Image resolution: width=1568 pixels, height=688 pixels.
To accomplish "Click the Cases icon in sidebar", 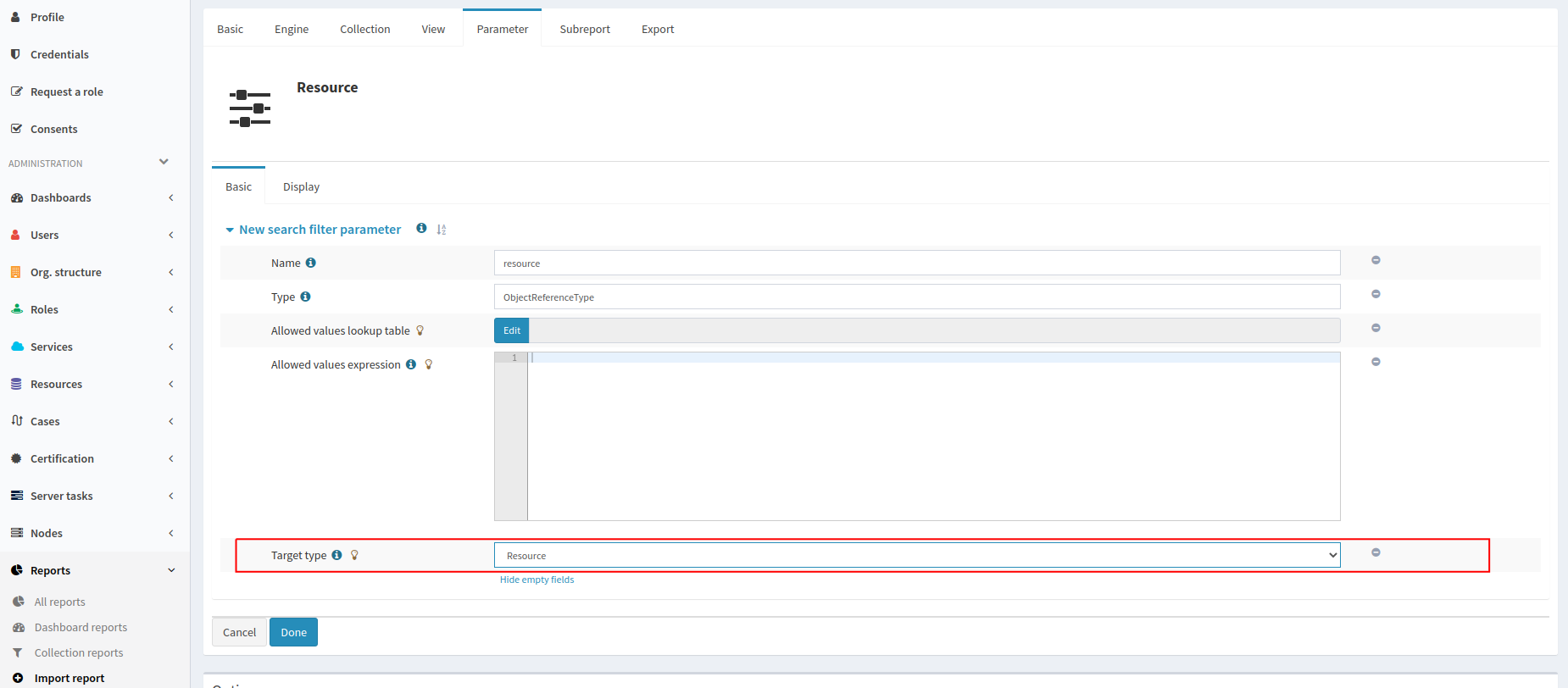I will (x=17, y=421).
